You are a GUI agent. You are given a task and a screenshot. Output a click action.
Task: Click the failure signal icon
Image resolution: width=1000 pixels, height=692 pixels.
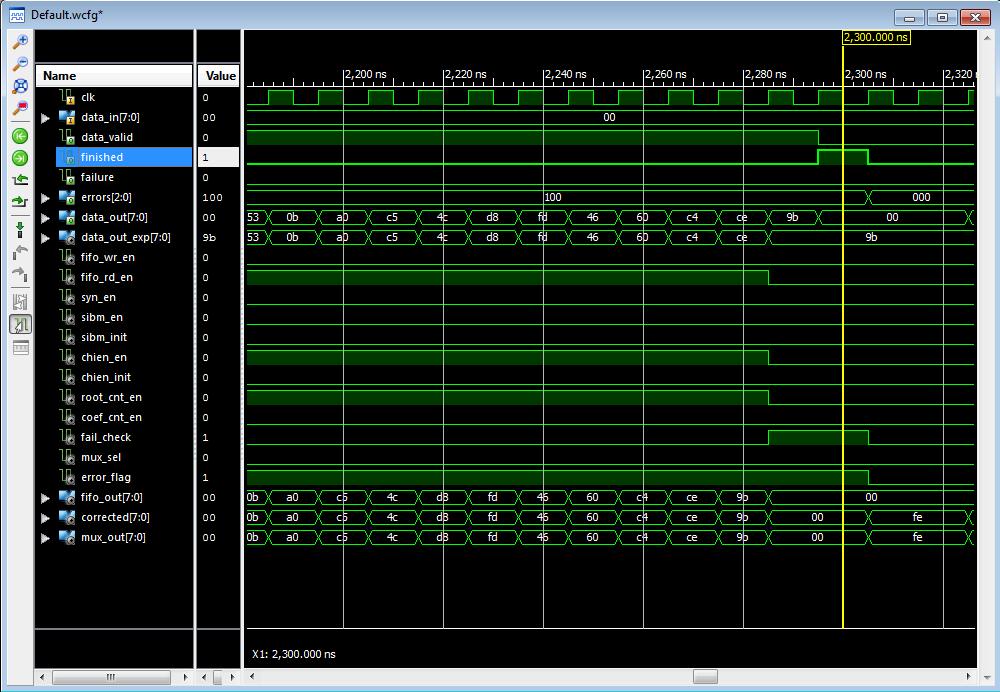coord(68,177)
